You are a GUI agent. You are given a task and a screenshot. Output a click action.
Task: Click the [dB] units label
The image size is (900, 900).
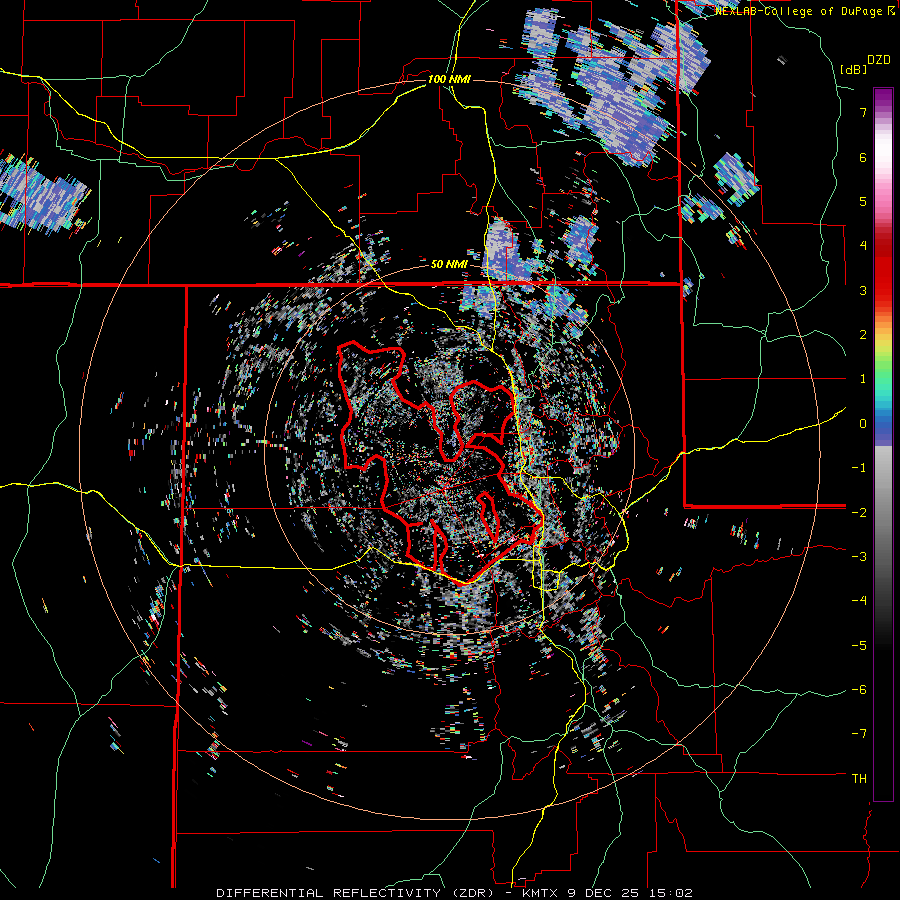(853, 69)
